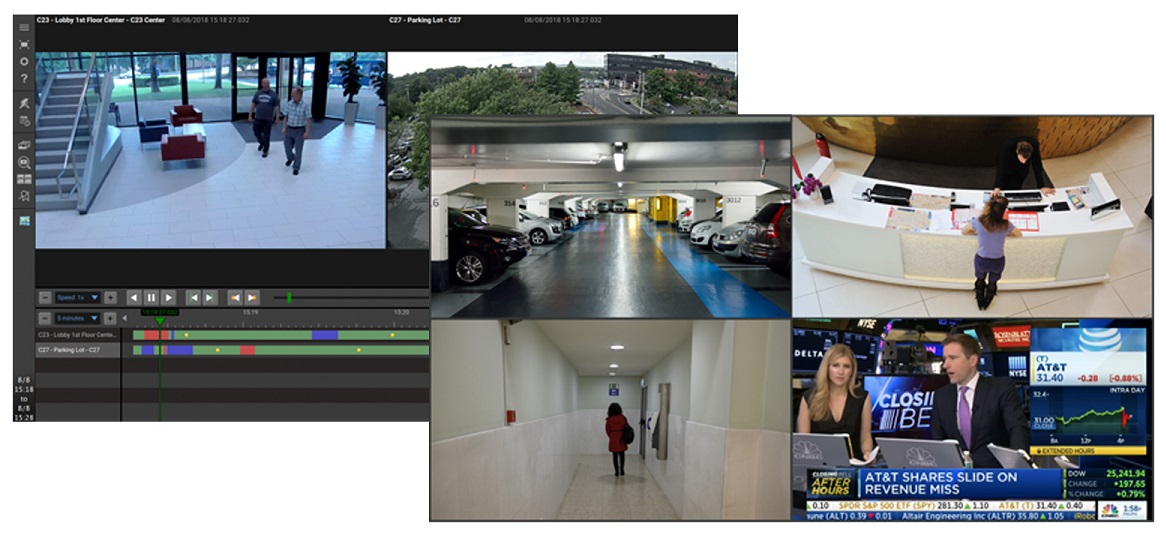
Task: Pause the video playback
Action: (151, 298)
